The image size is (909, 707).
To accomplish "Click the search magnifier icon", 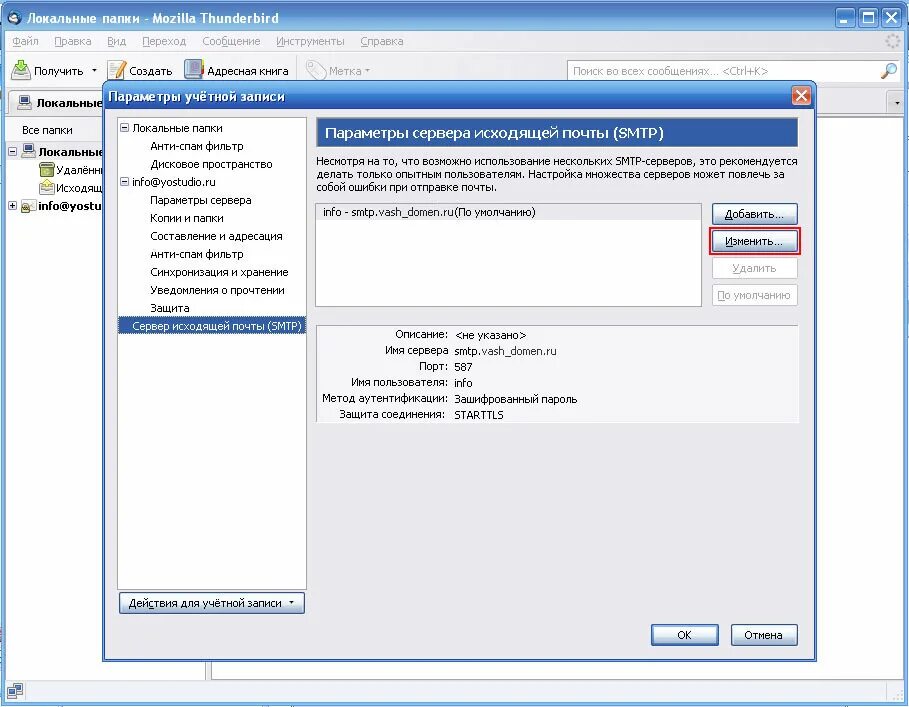I will pyautogui.click(x=889, y=71).
